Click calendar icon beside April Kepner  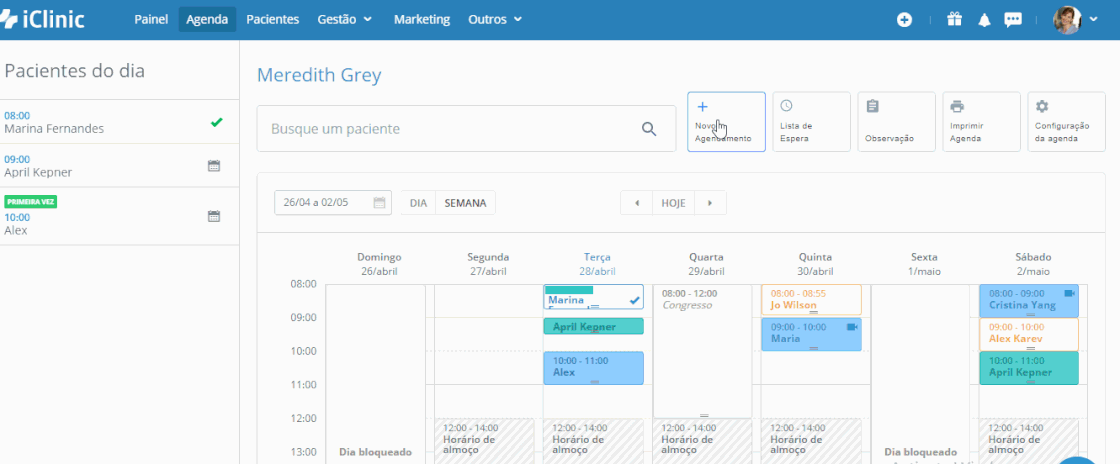tap(214, 166)
